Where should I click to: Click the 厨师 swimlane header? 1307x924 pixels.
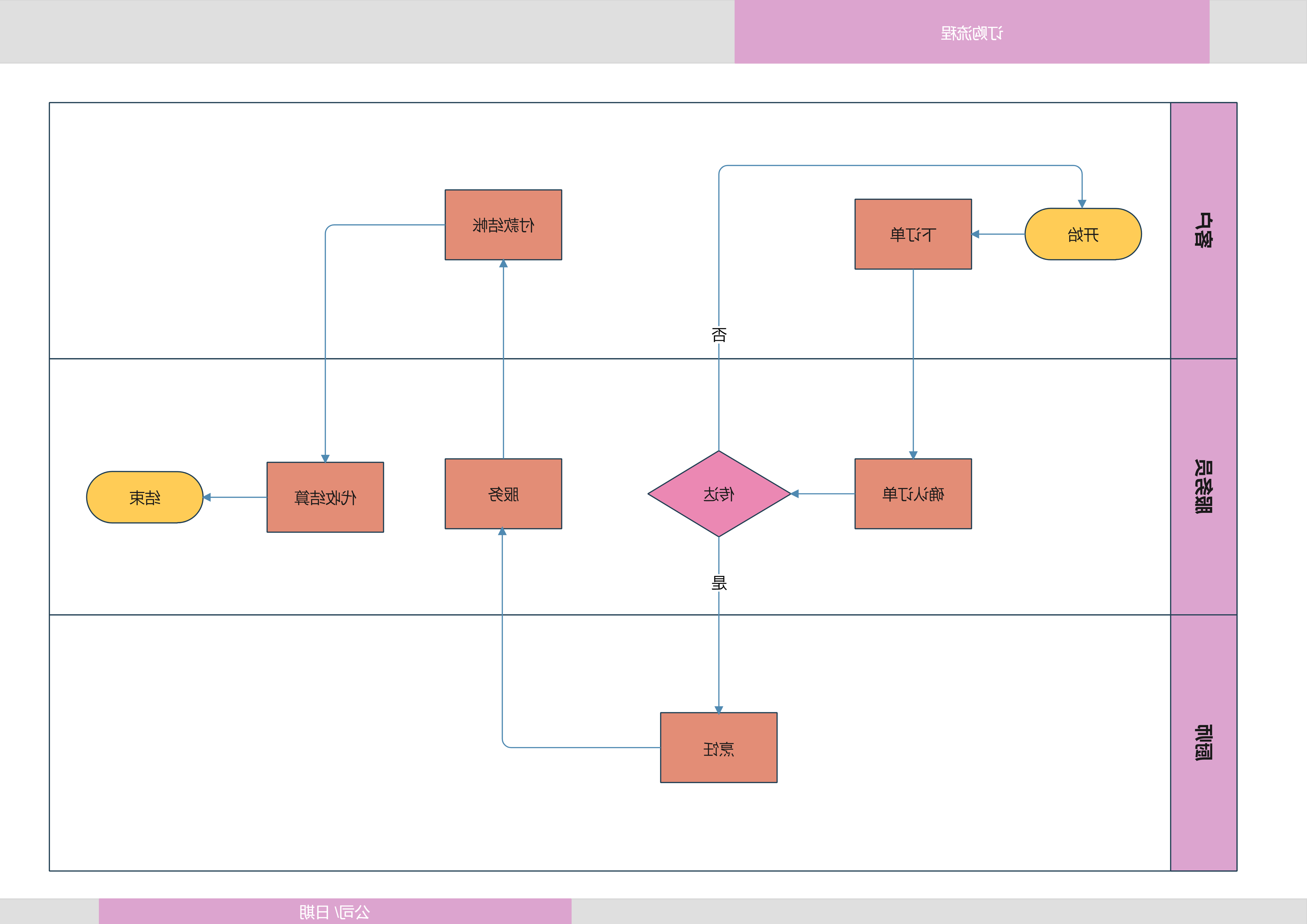click(x=1203, y=743)
